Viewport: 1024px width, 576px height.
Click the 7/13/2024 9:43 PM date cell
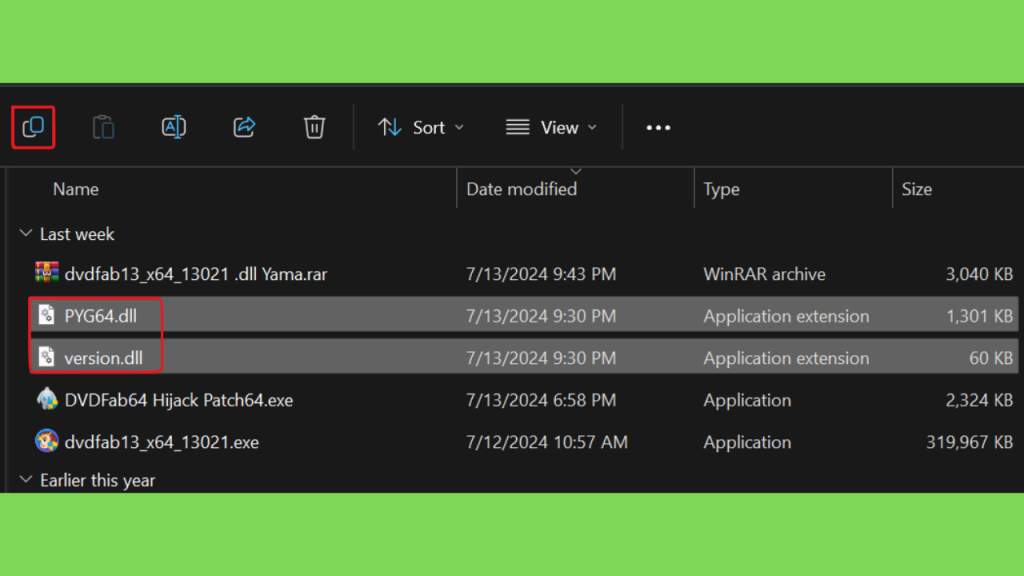click(541, 274)
